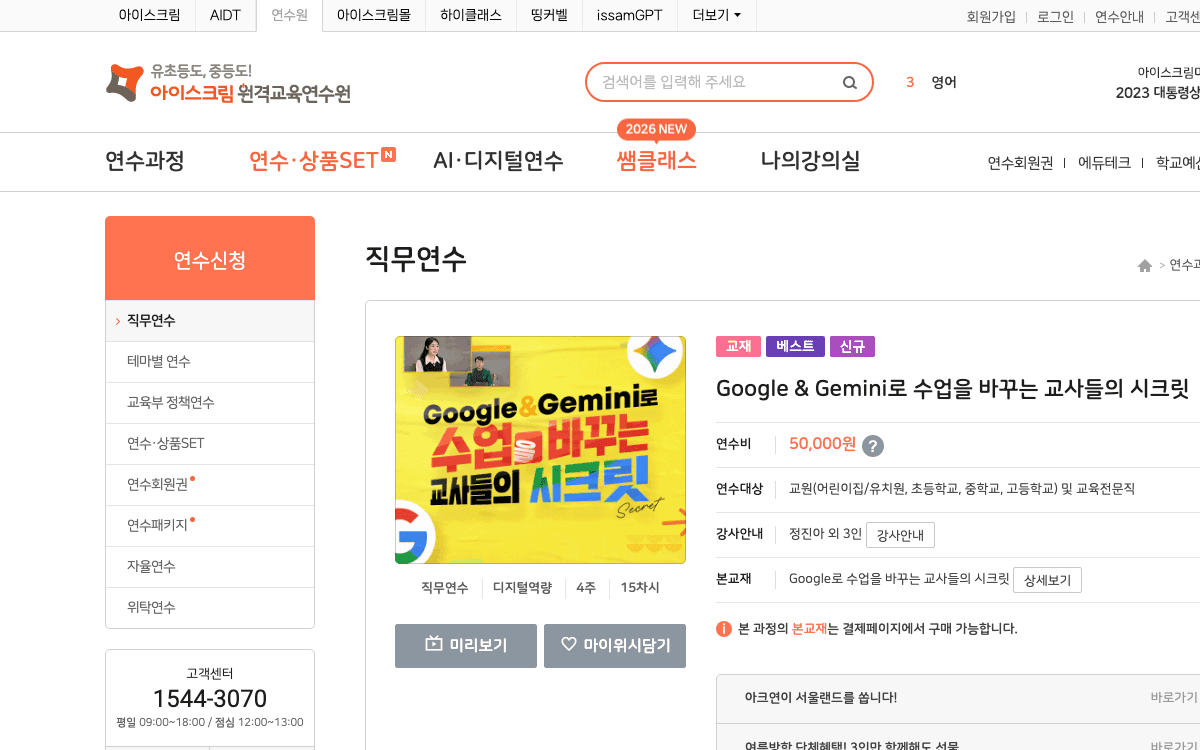Open the AI·디지털연수 main menu
The image size is (1200, 750).
pyautogui.click(x=498, y=160)
